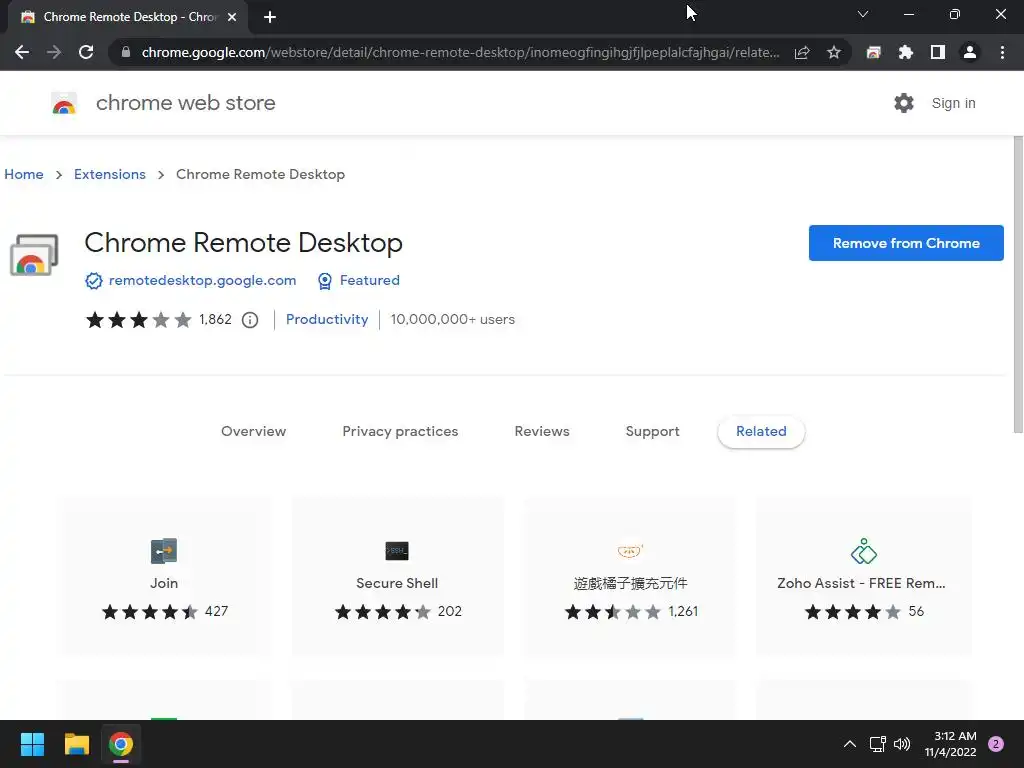
Task: Click Remove from Chrome button
Action: coord(906,243)
